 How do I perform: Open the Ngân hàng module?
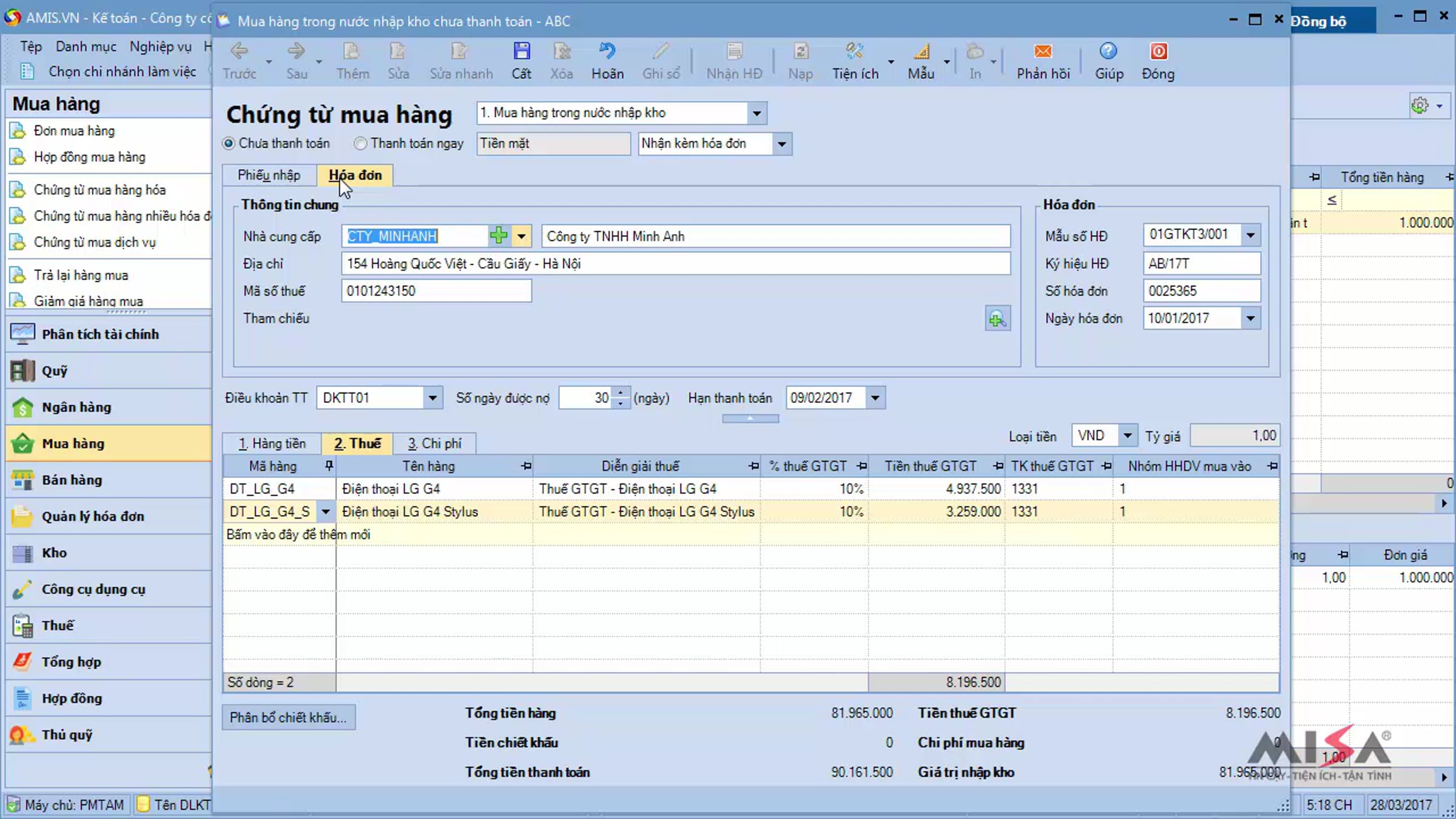(109, 407)
